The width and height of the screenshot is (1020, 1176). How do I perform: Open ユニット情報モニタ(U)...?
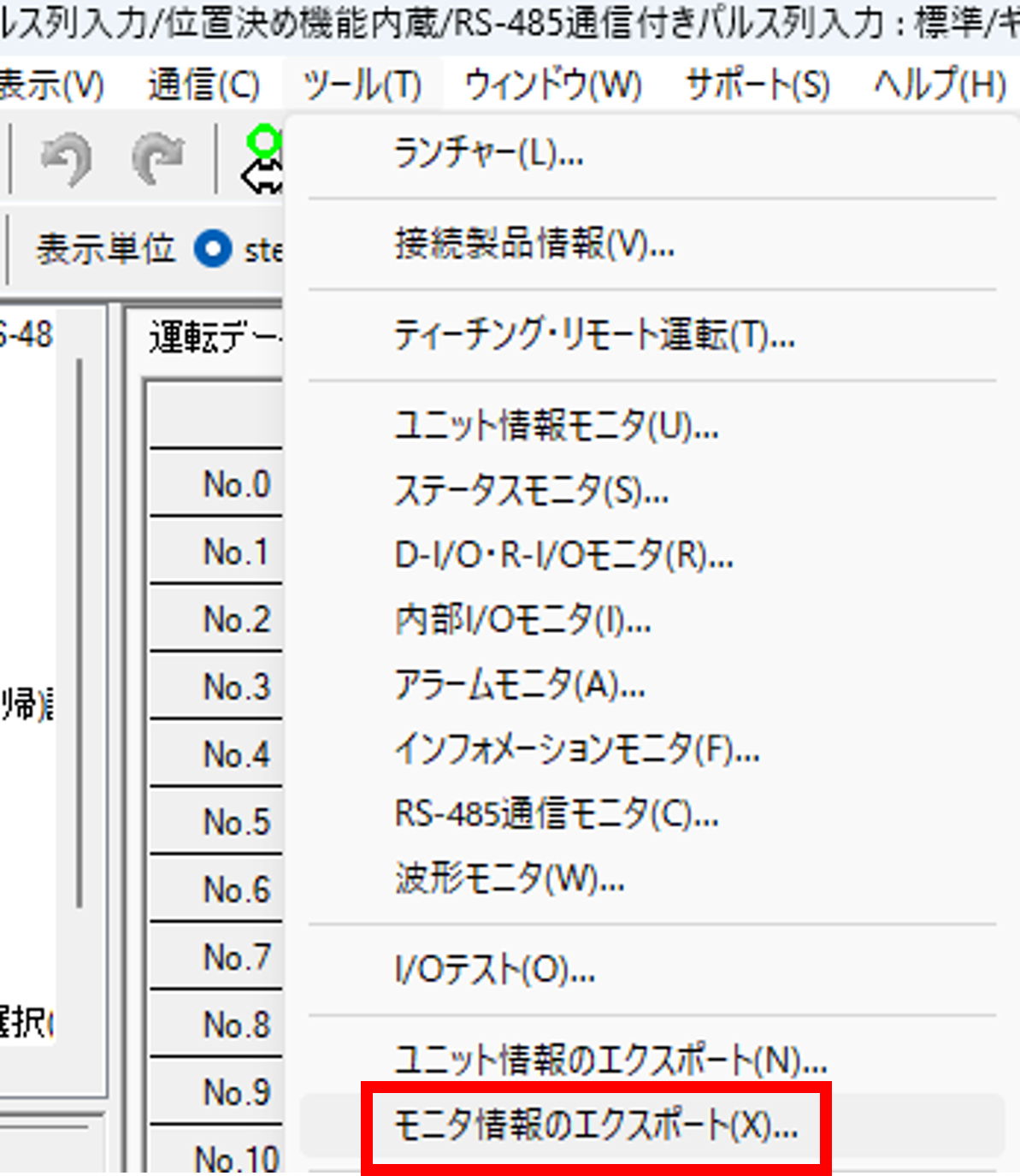point(652,425)
